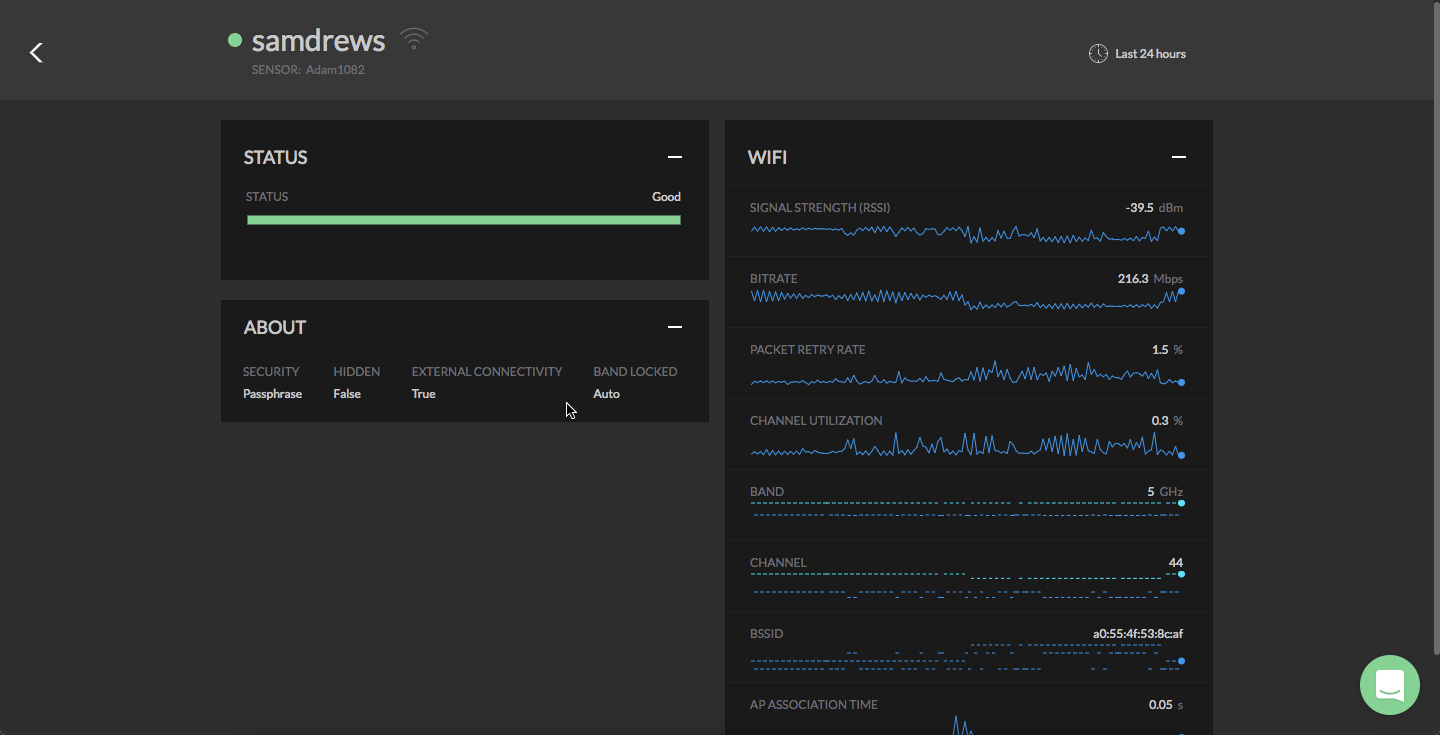Select the Bitrate sparkline chart
1440x735 pixels.
tap(965, 298)
